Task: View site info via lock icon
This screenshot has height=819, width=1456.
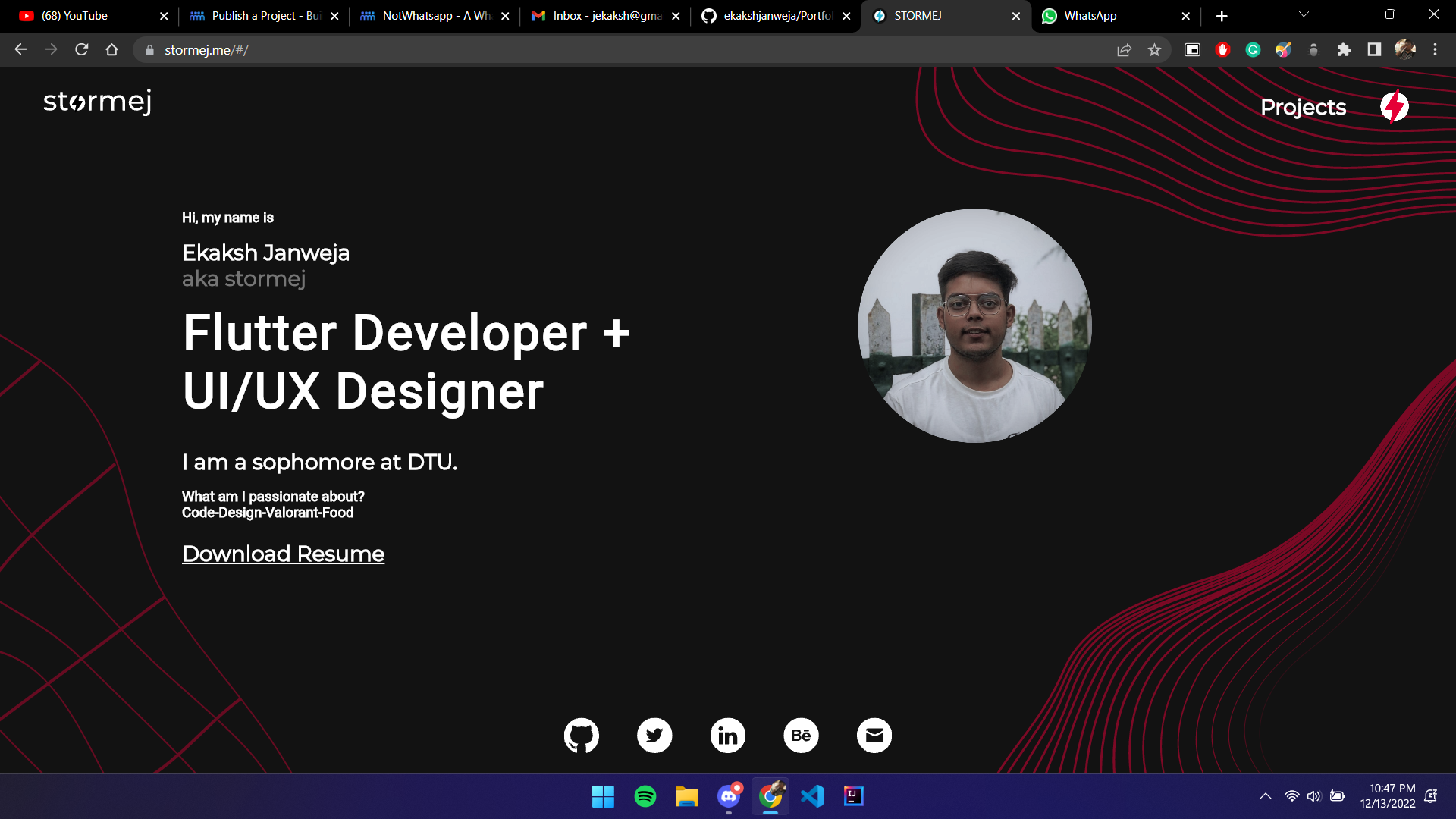Action: (149, 50)
